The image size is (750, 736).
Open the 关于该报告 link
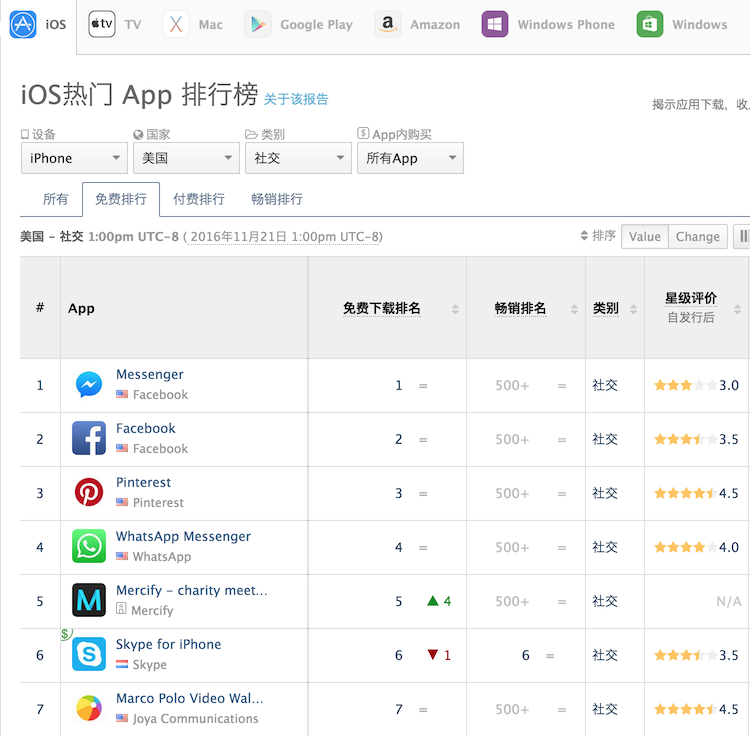tap(296, 99)
